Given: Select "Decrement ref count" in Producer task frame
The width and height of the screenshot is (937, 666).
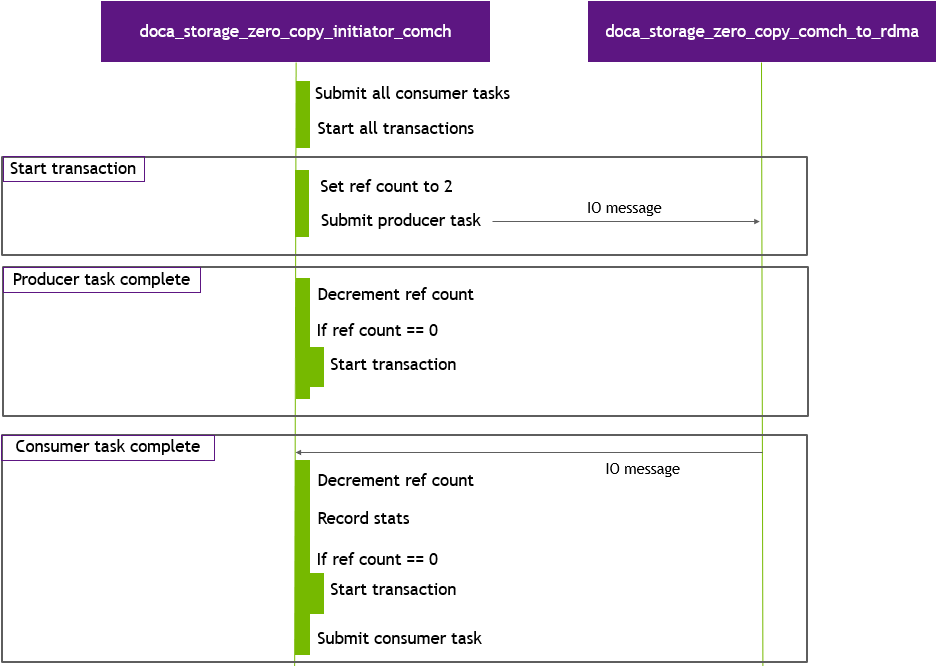Looking at the screenshot, I should pyautogui.click(x=395, y=294).
